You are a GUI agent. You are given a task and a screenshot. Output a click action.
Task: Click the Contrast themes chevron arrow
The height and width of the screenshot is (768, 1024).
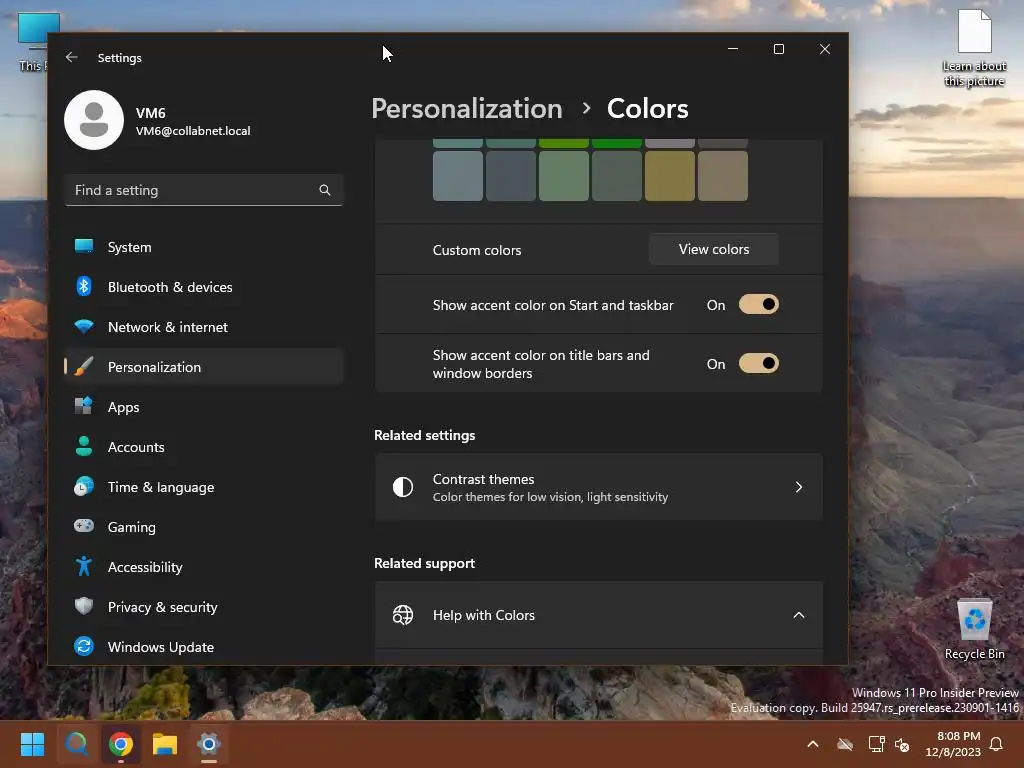point(799,487)
